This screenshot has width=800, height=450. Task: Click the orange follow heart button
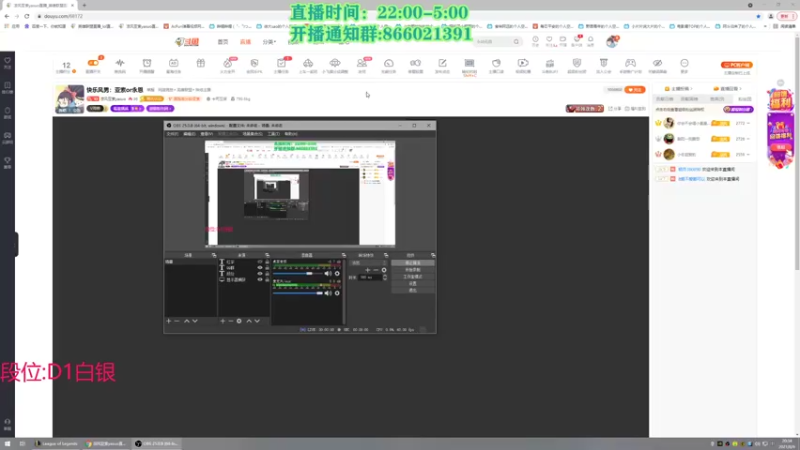point(635,90)
